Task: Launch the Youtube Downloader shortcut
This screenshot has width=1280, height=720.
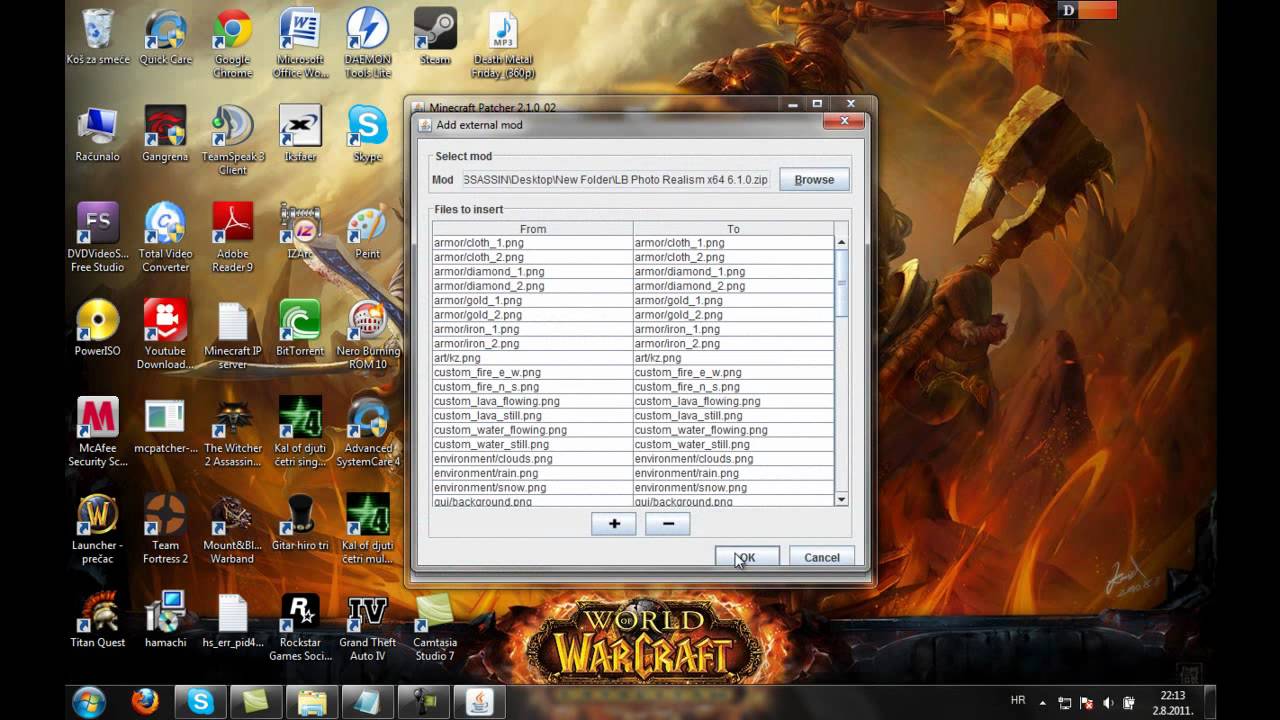Action: [165, 334]
